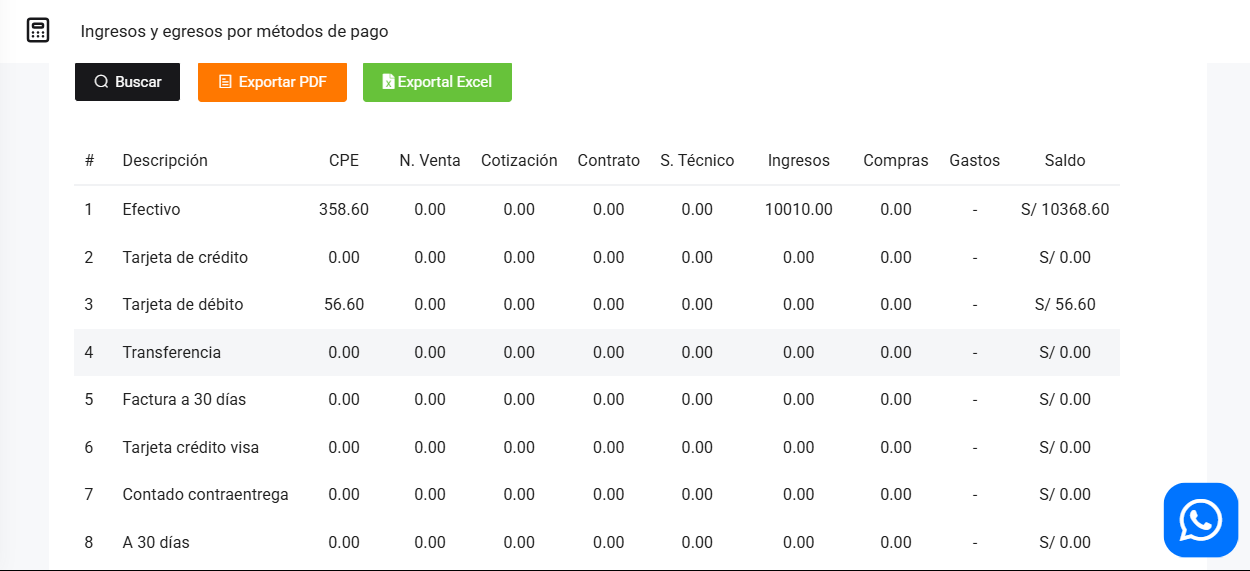The image size is (1250, 571).
Task: Select the Contado contraentrega row
Action: tap(205, 495)
